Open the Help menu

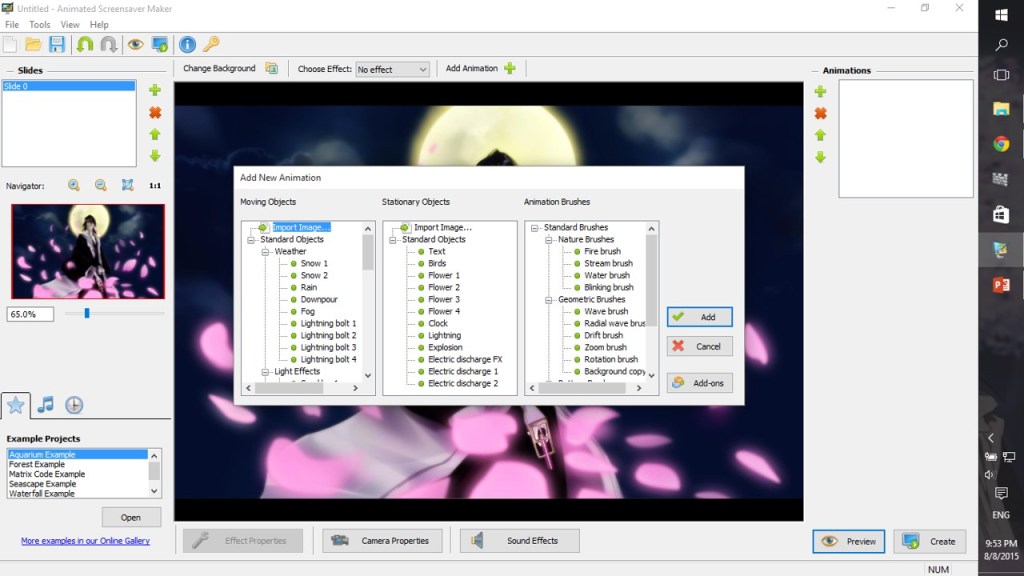99,24
